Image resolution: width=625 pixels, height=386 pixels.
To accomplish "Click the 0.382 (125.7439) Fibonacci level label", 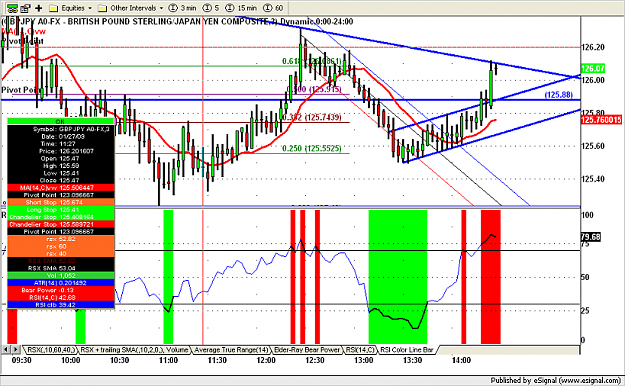I will click(x=312, y=117).
